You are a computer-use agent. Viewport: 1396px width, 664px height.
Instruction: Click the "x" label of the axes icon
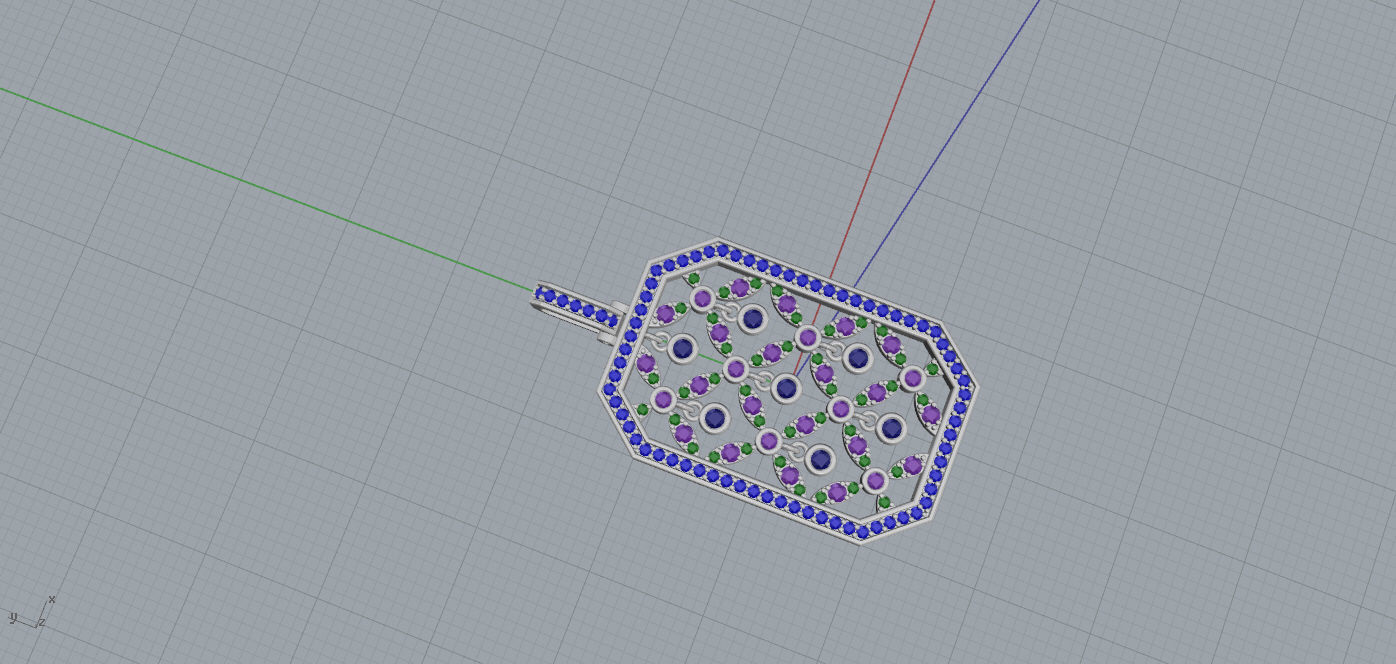coord(51,599)
